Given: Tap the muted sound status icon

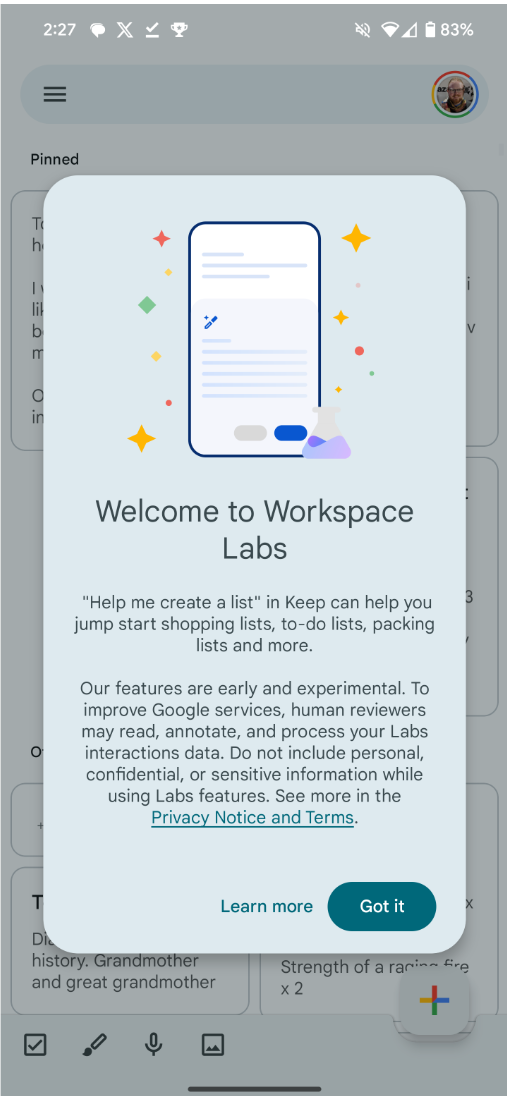Looking at the screenshot, I should [363, 30].
